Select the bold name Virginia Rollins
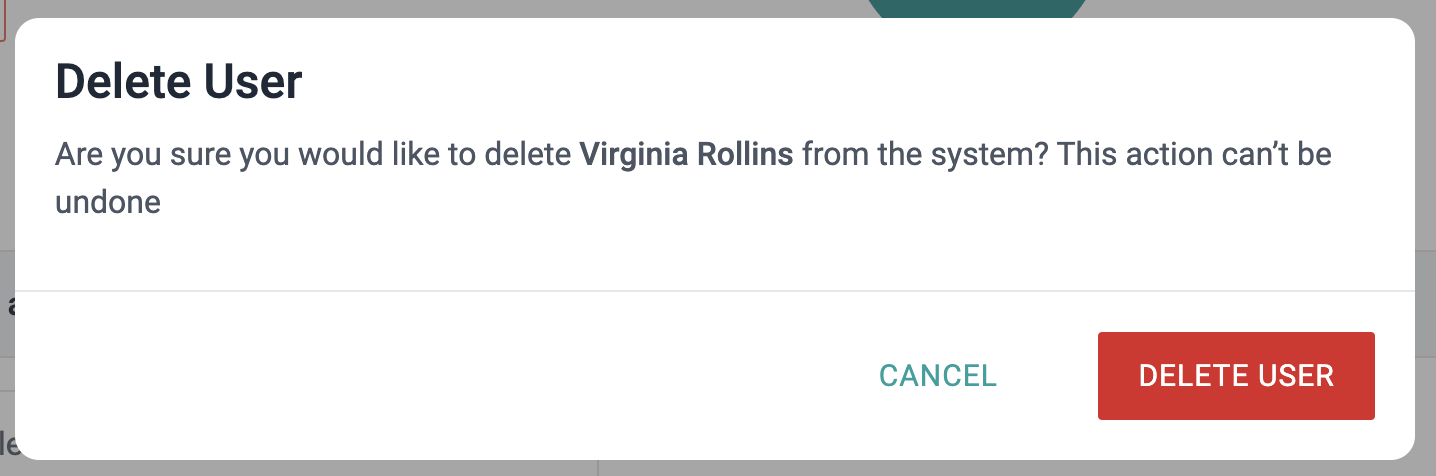Viewport: 1436px width, 476px height. (686, 156)
